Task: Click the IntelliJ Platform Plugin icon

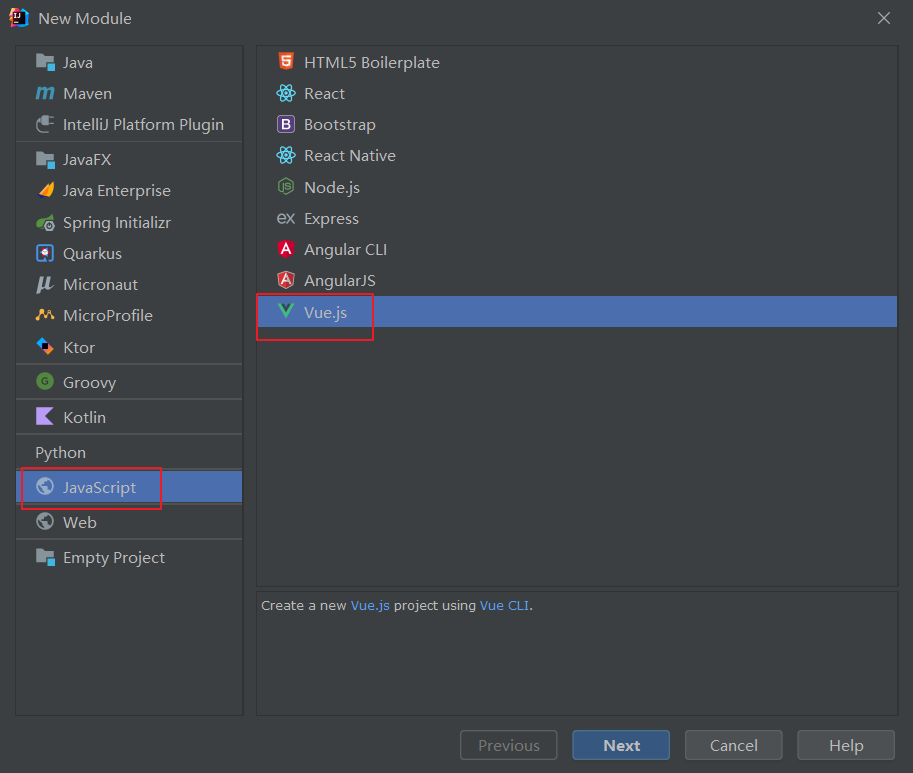Action: click(45, 124)
